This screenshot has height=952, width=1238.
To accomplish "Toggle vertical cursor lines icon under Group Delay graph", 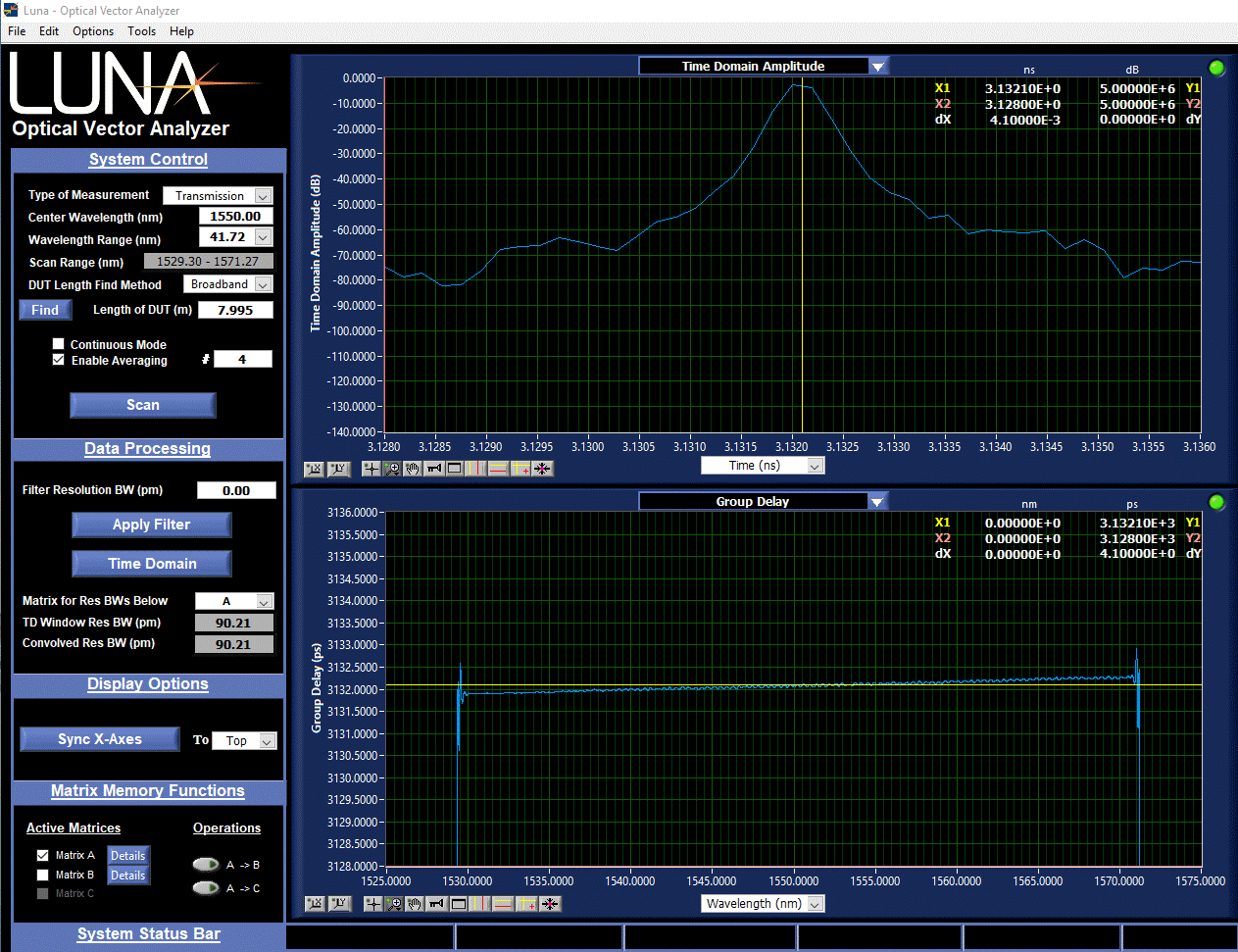I will coord(479,904).
